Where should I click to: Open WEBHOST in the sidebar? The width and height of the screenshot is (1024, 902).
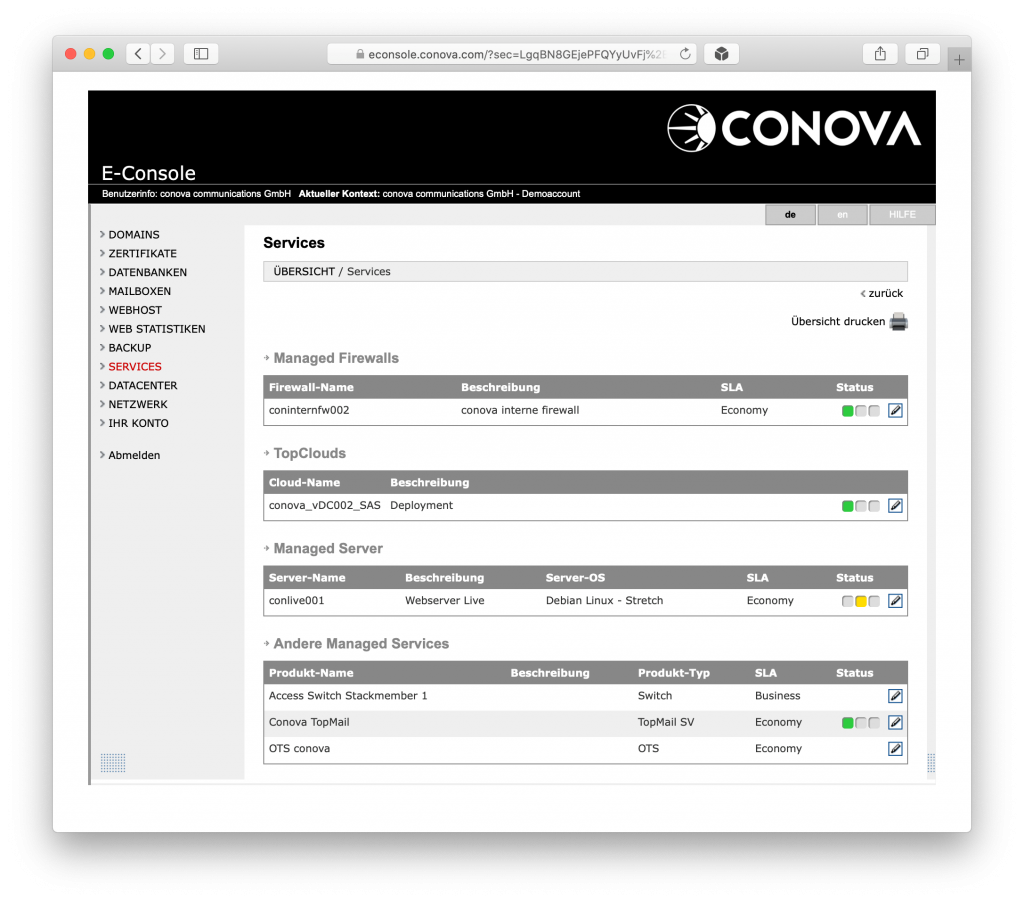(x=135, y=310)
